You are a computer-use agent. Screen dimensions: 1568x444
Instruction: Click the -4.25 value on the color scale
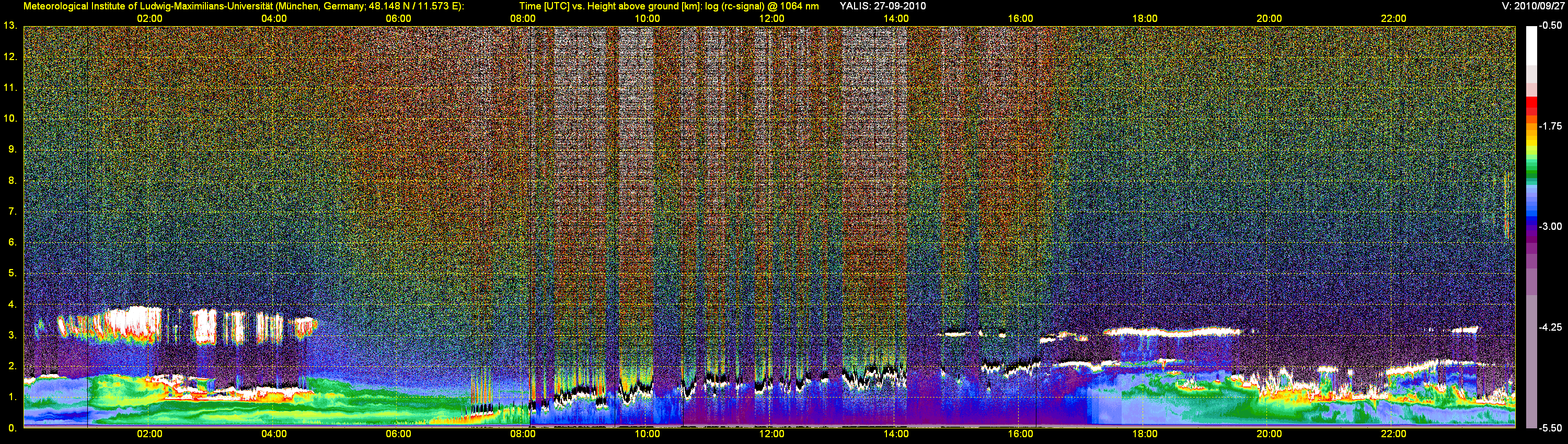[1550, 327]
